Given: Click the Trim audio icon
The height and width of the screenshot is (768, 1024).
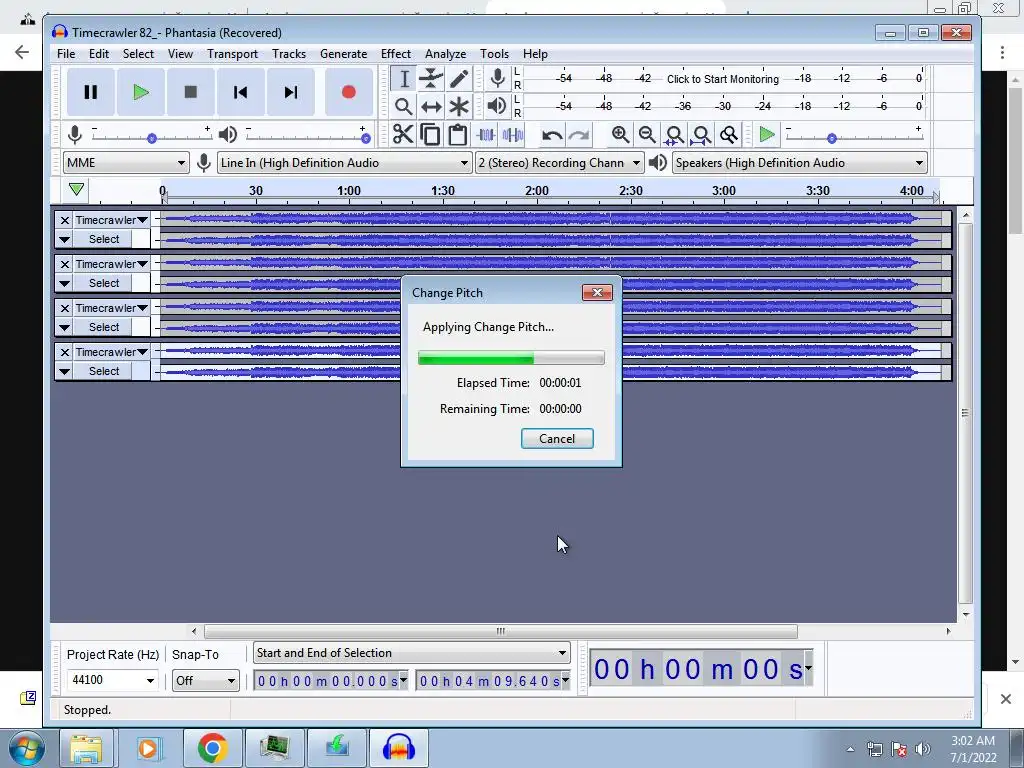Looking at the screenshot, I should tap(486, 135).
